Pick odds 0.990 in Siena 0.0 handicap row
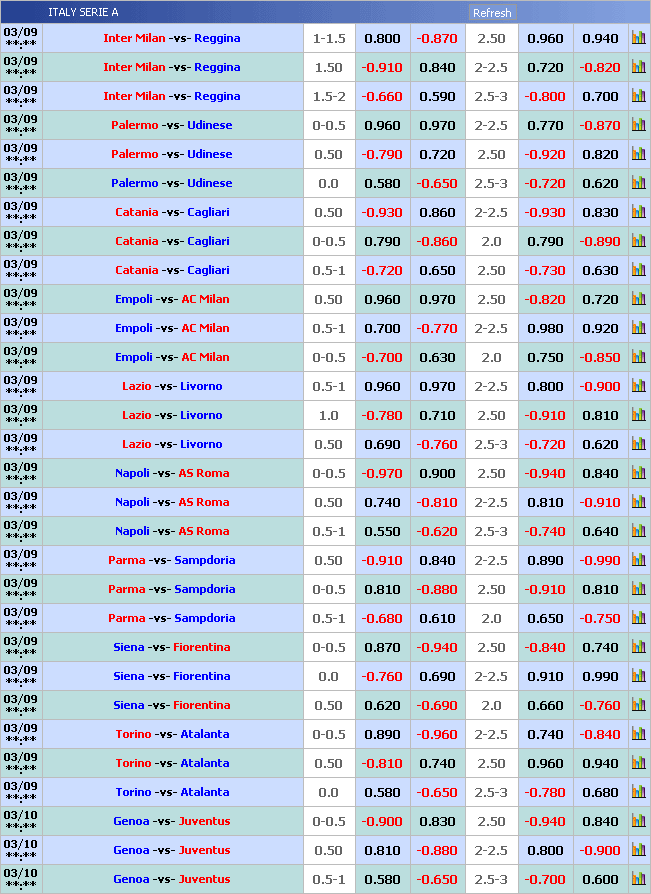This screenshot has width=651, height=894. (x=600, y=676)
